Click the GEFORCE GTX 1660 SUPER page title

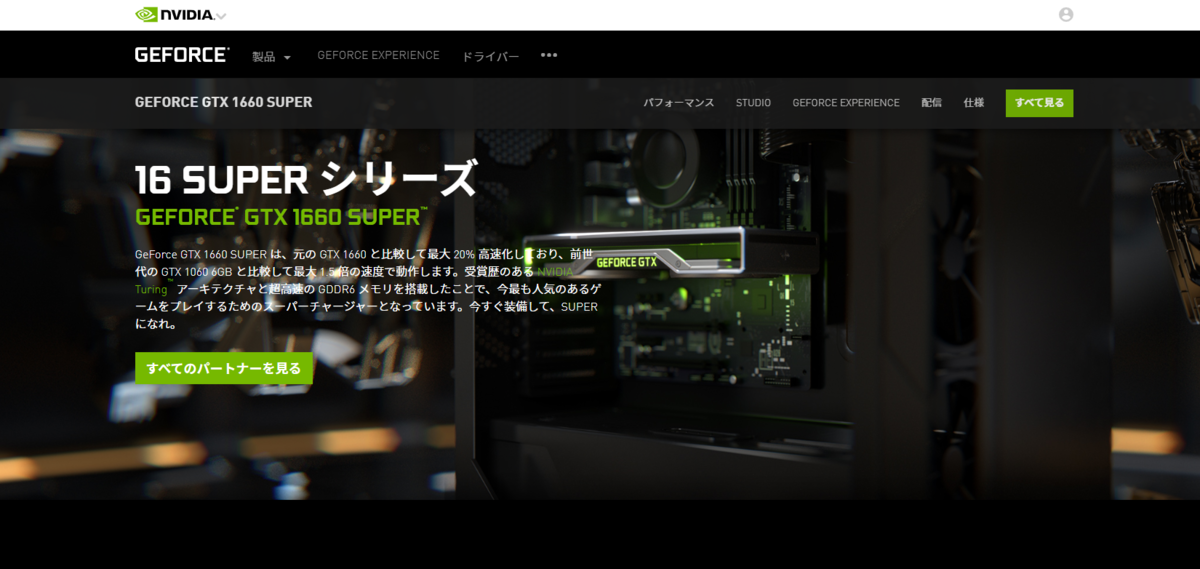[224, 102]
